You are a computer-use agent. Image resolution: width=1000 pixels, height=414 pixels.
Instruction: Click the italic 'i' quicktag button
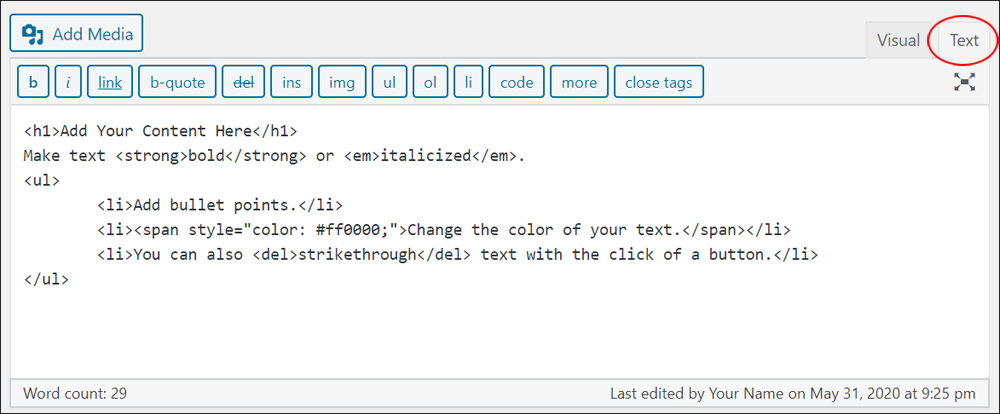point(68,82)
